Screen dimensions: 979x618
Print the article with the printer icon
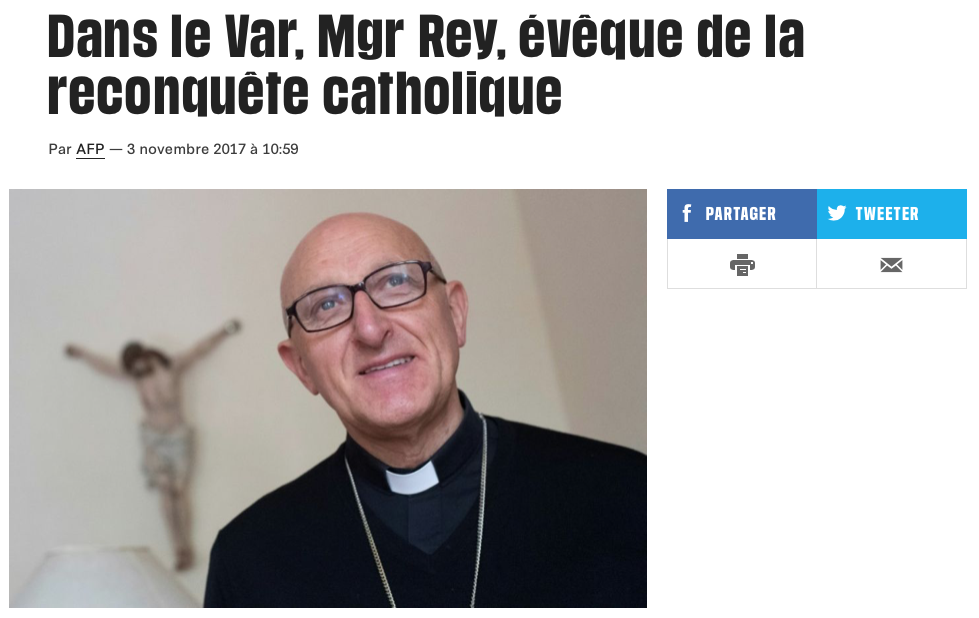[x=742, y=265]
